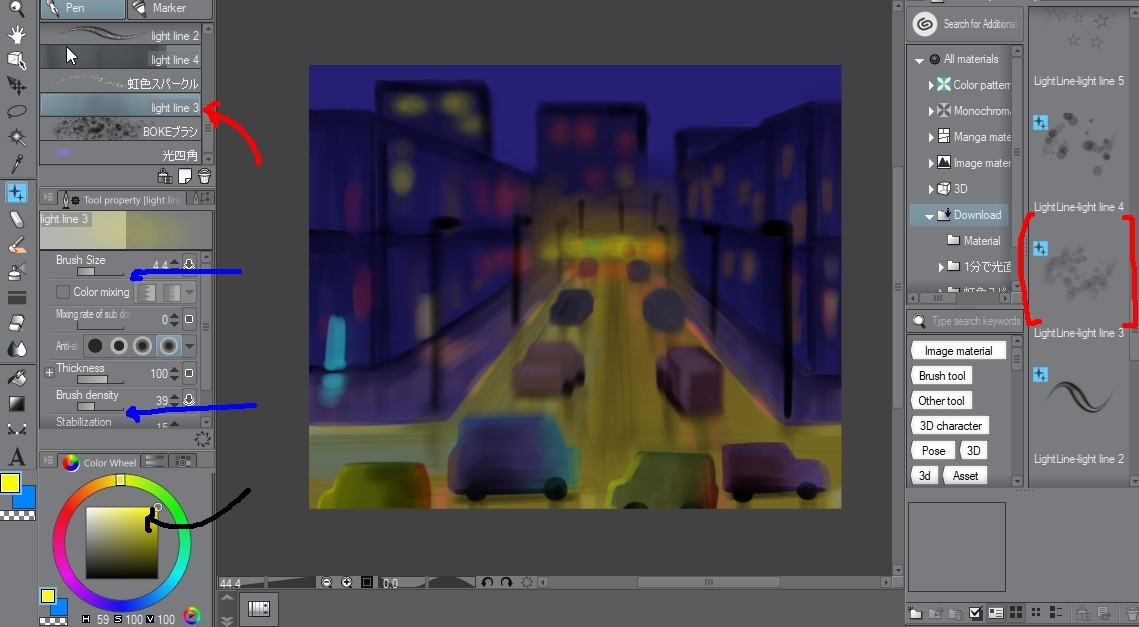Expand the Manga material folder

[x=931, y=137]
